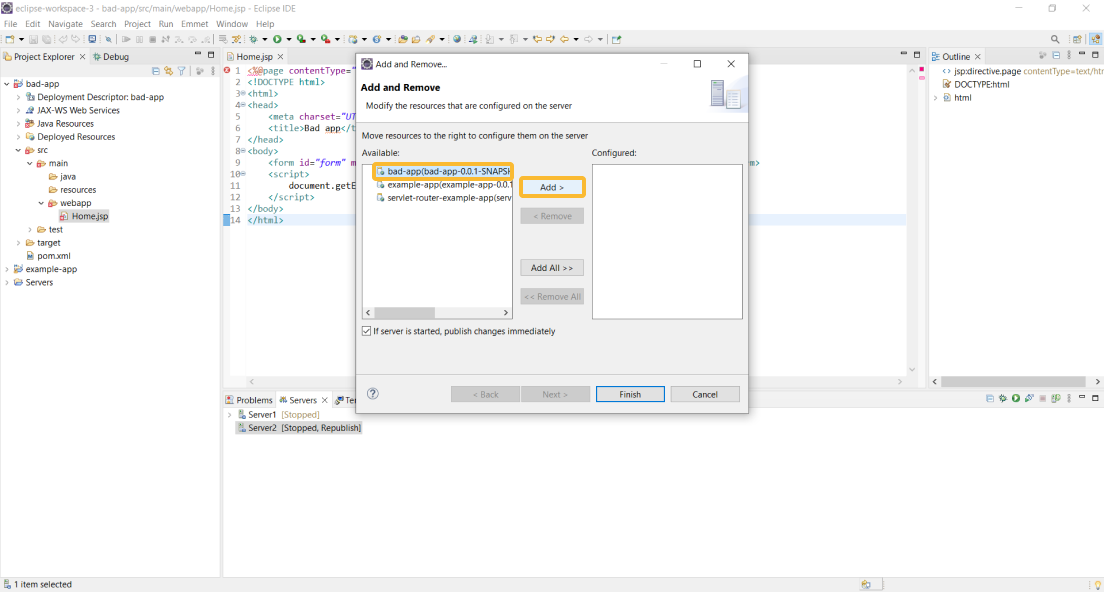The width and height of the screenshot is (1104, 592).
Task: Collapse the webapp folder node
Action: tap(41, 203)
